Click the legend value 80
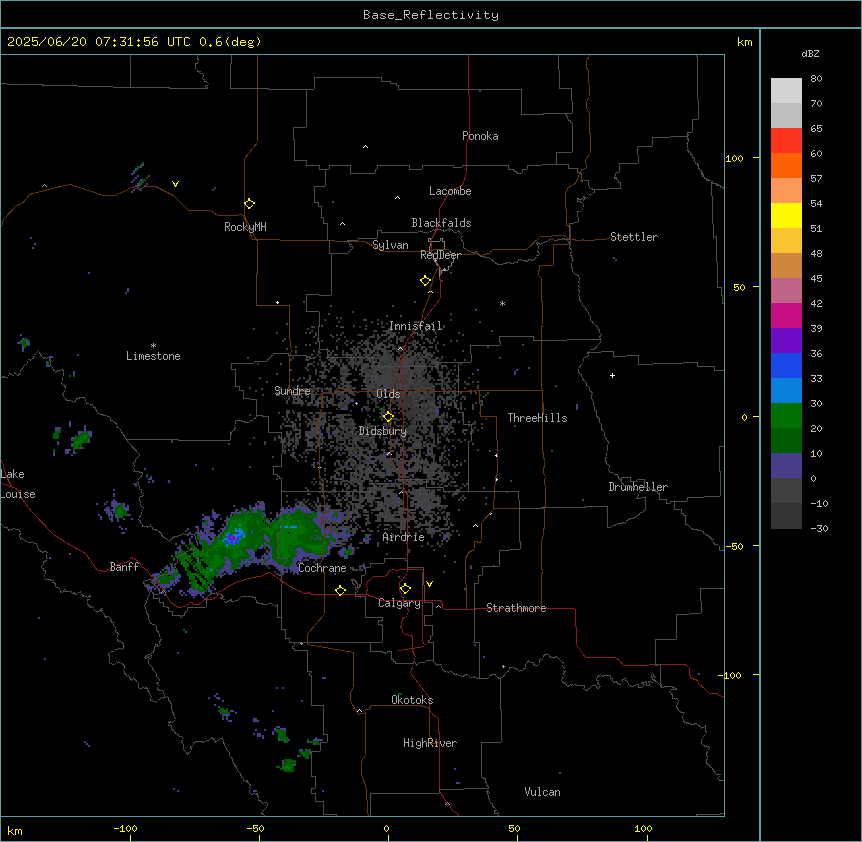 click(816, 79)
